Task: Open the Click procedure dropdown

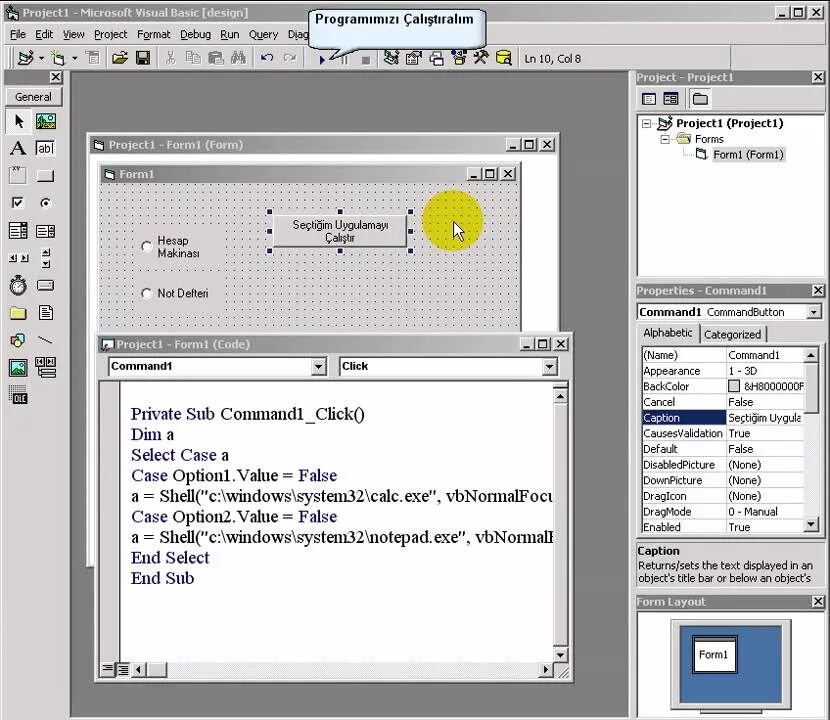Action: pos(549,366)
